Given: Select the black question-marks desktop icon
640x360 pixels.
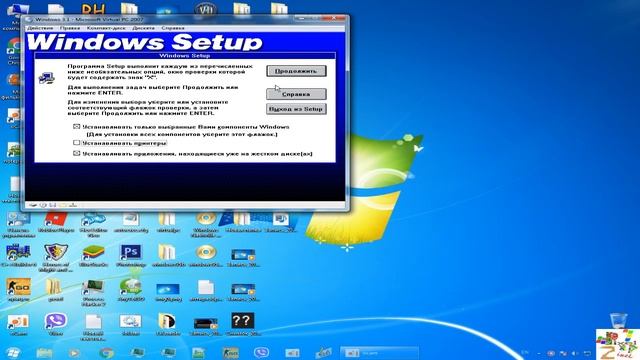Looking at the screenshot, I should pyautogui.click(x=243, y=324).
